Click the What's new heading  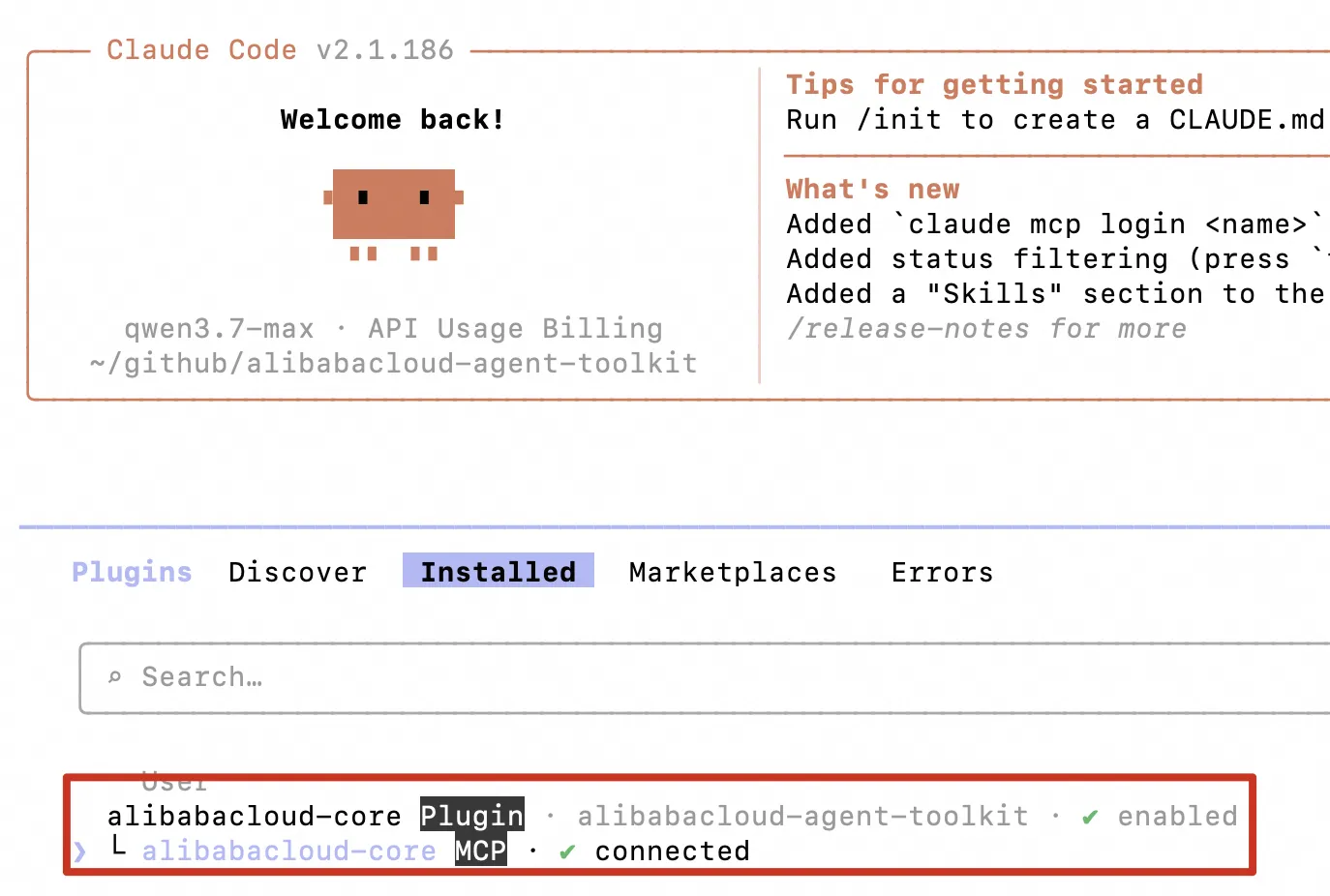pyautogui.click(x=873, y=190)
